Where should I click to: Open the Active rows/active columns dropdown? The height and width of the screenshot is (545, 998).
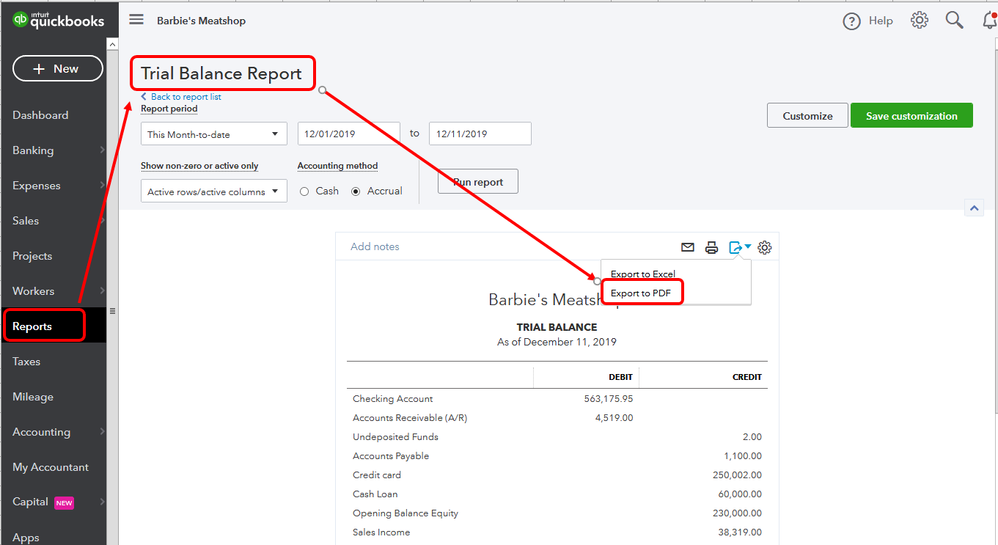click(x=214, y=191)
